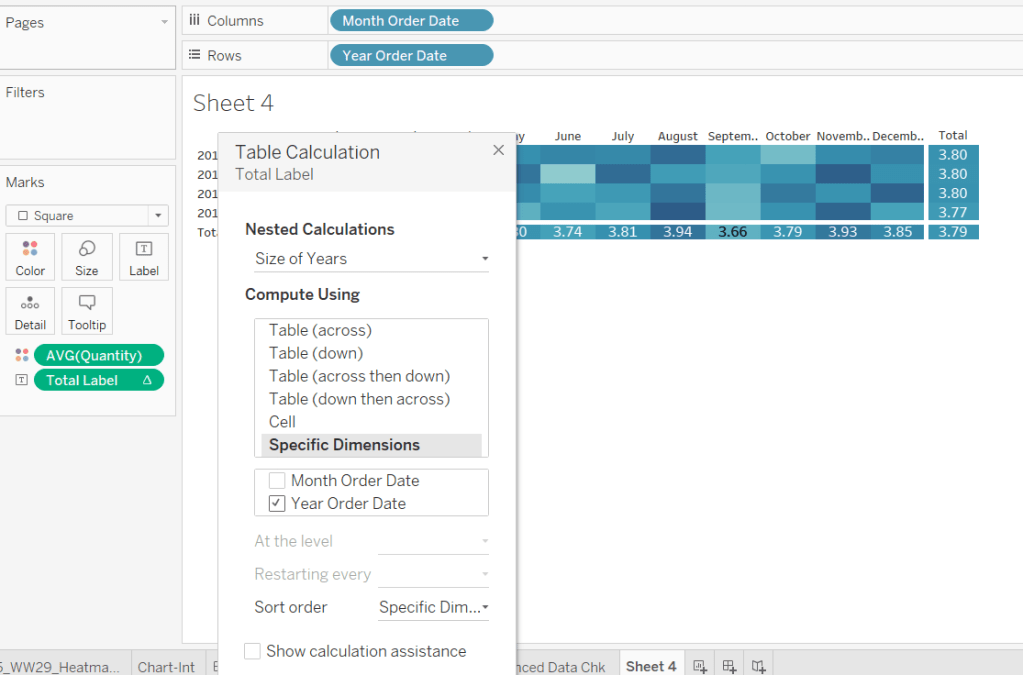The width and height of the screenshot is (1023, 675).
Task: Click the September grand total 3.66 cell
Action: point(732,232)
